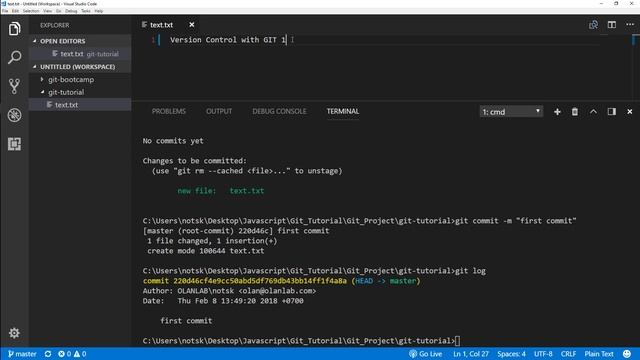Screen dimensions: 640x360
Task: Open the Help menu
Action: (99, 11)
